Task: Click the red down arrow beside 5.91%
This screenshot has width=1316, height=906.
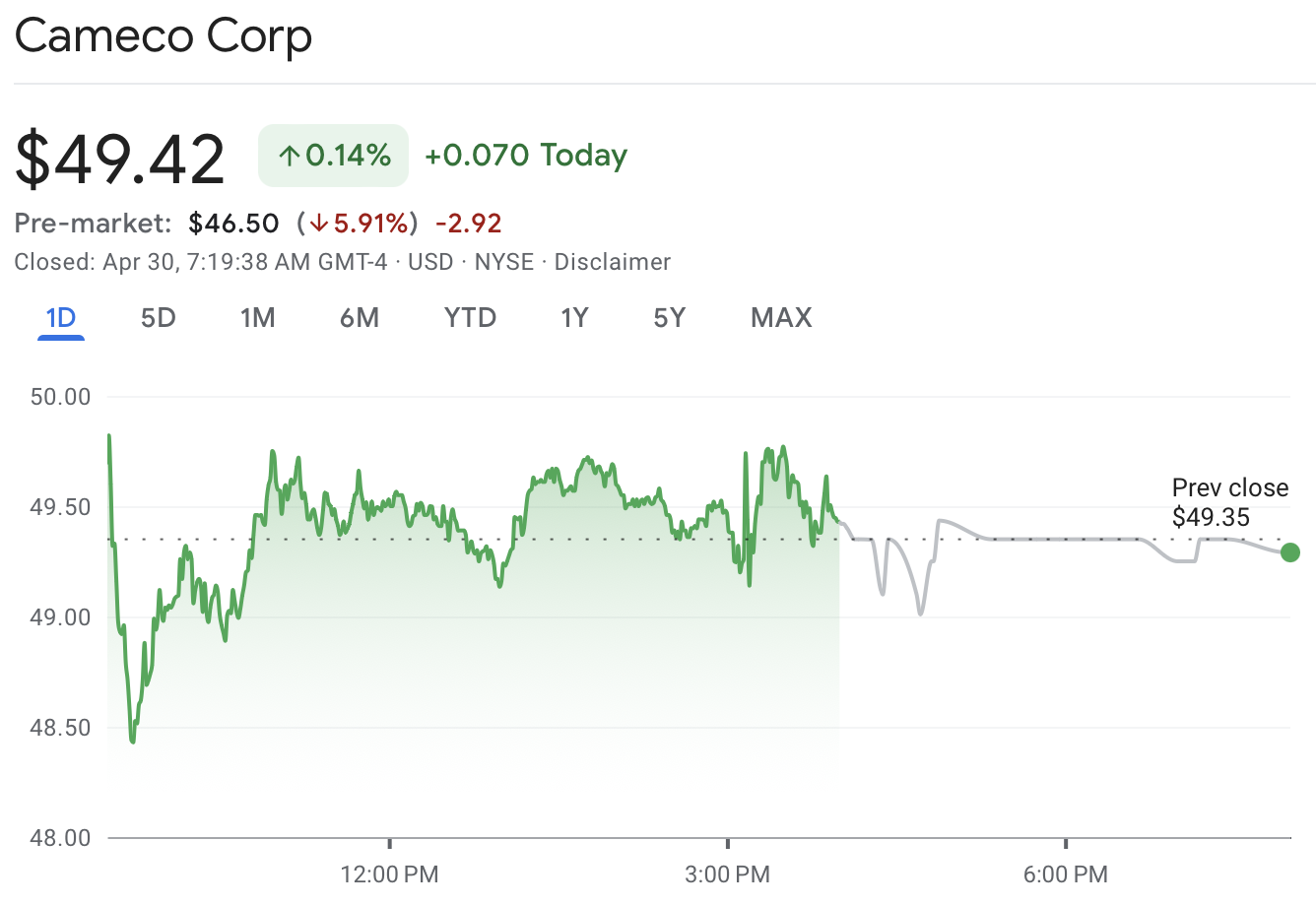Action: point(318,224)
